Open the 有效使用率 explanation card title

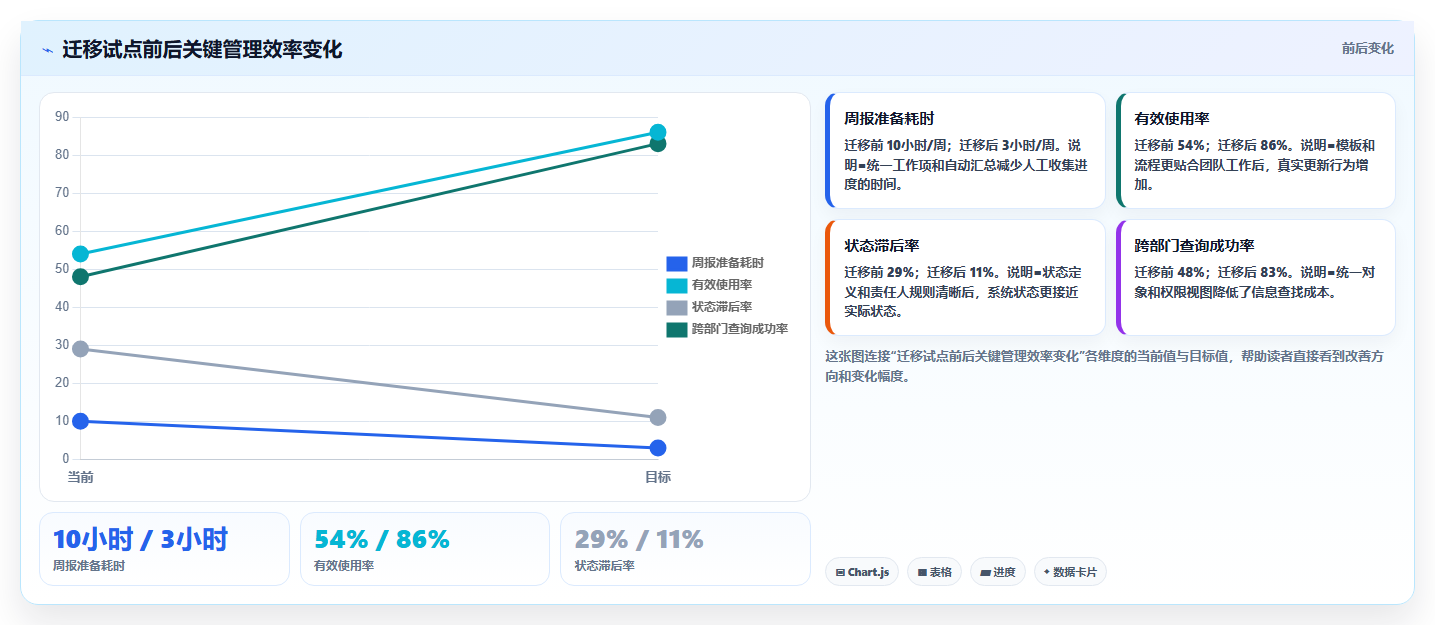coord(1172,118)
